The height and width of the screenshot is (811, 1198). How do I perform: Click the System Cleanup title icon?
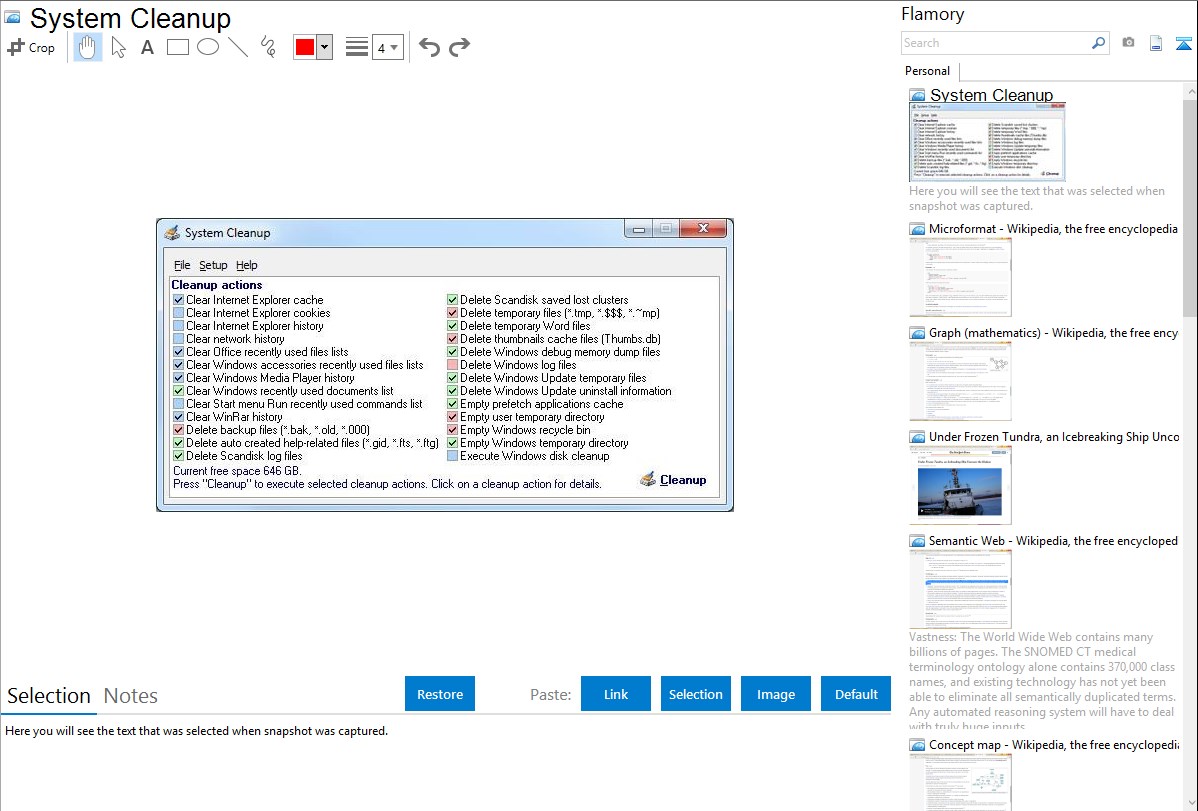pyautogui.click(x=13, y=17)
